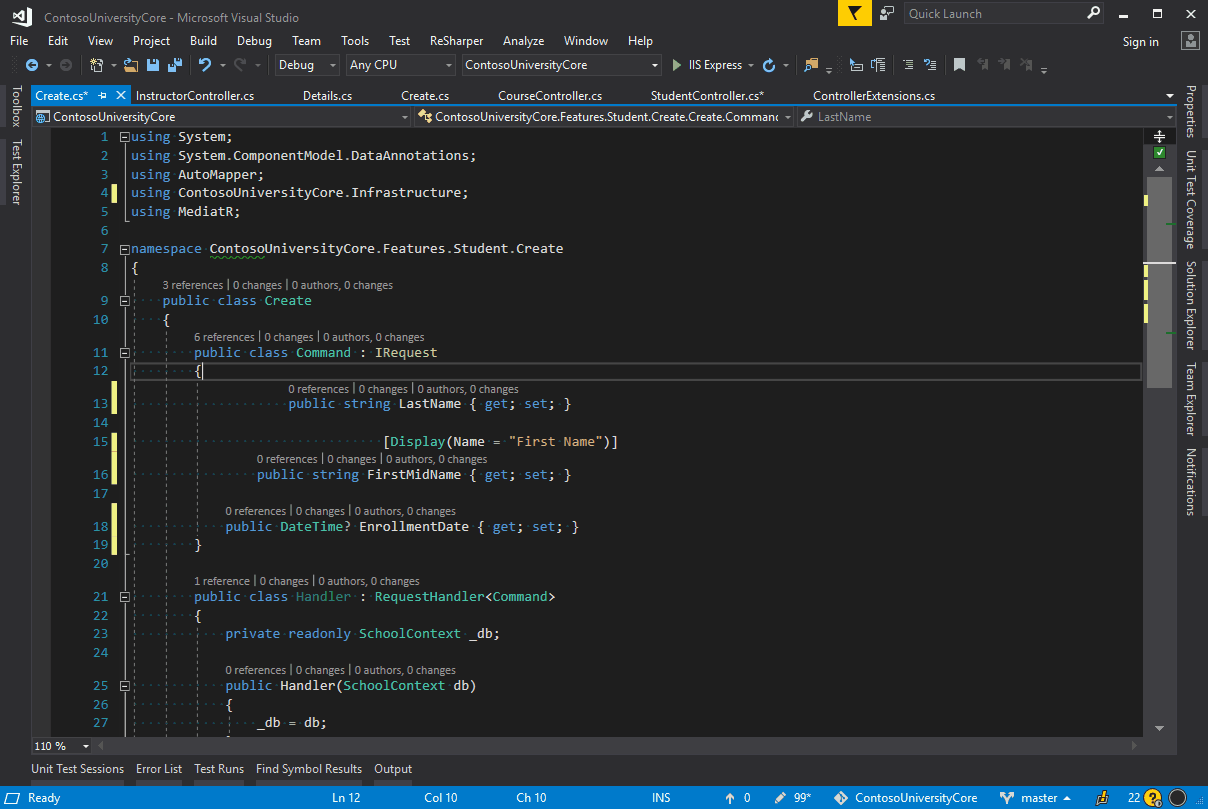Click the Sign in link

pyautogui.click(x=1140, y=42)
